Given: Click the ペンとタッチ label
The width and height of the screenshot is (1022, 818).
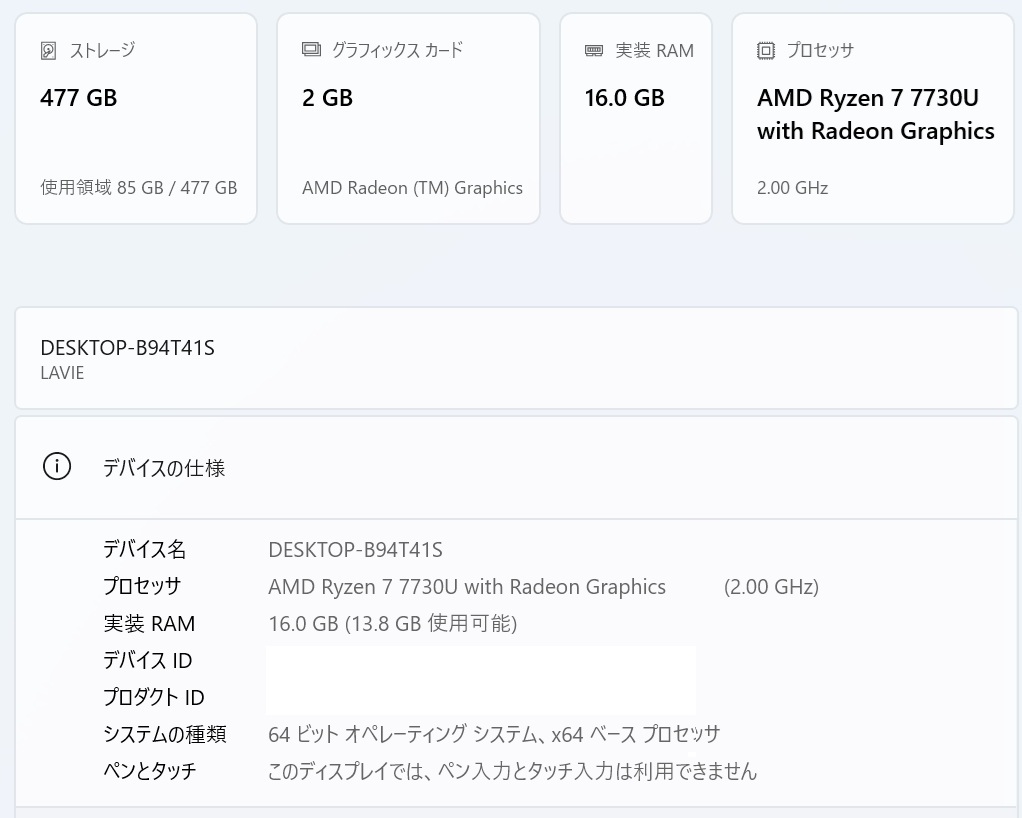Looking at the screenshot, I should click(150, 771).
